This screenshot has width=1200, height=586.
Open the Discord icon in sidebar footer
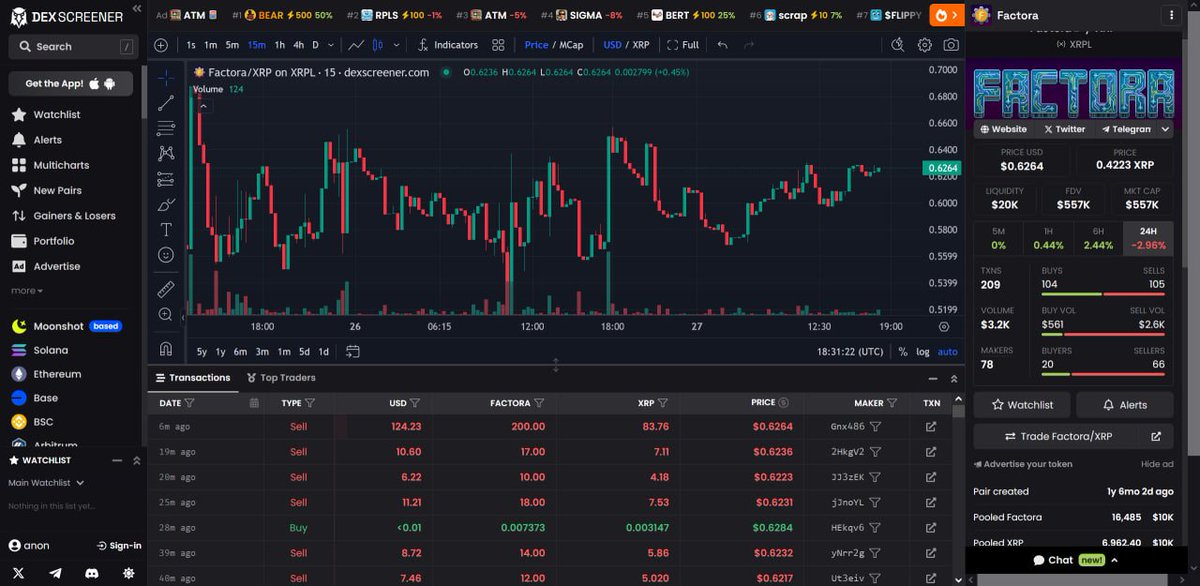[92, 572]
